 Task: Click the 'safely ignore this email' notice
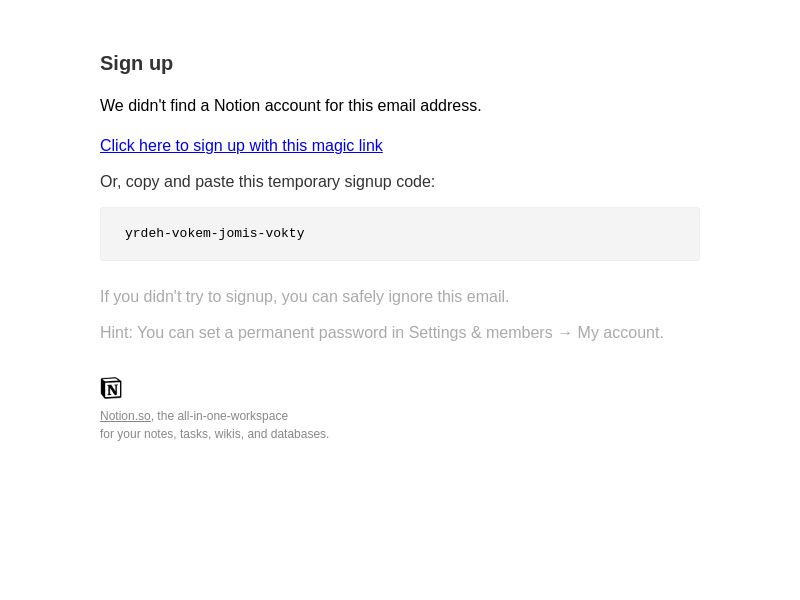point(304,296)
